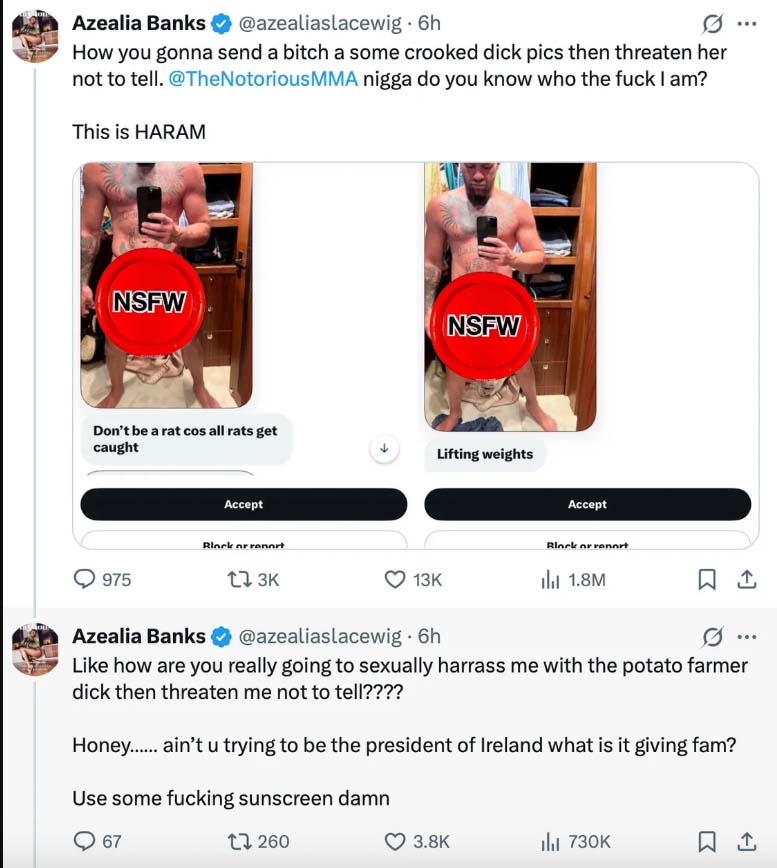Screen dimensions: 777x868
Task: Click the verified badge next to Azealia Banks
Action: click(x=219, y=22)
